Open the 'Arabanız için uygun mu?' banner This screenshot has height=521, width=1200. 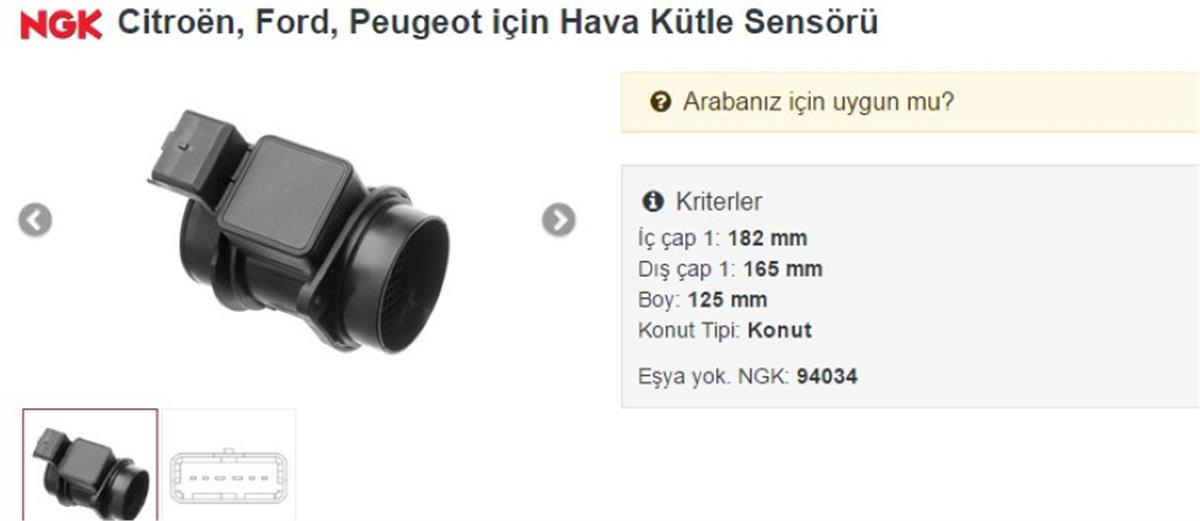[x=910, y=102]
